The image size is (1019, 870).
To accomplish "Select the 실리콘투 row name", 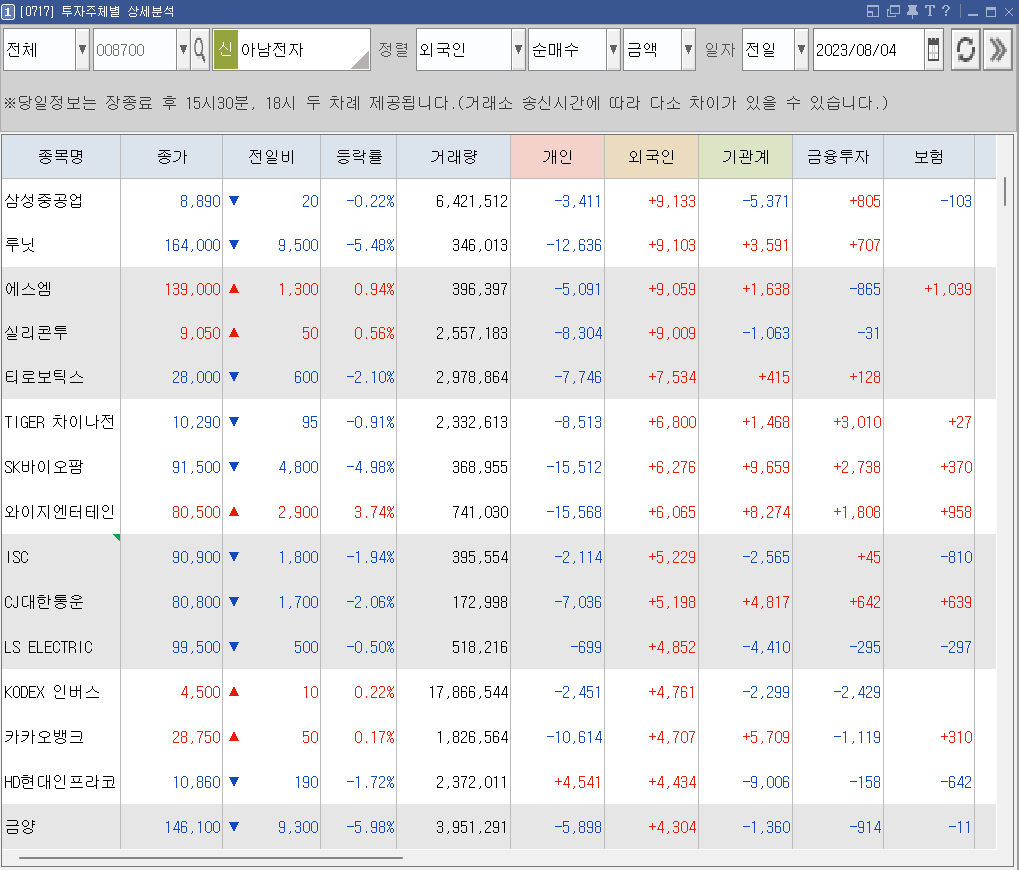I will coord(36,333).
